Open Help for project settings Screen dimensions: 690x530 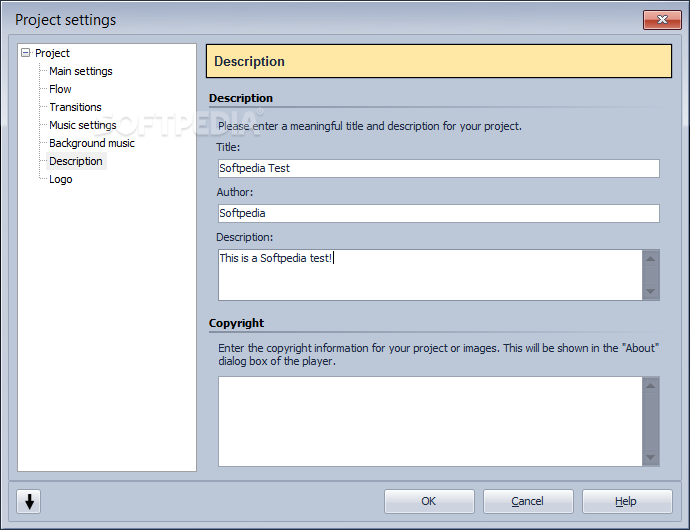(x=627, y=501)
